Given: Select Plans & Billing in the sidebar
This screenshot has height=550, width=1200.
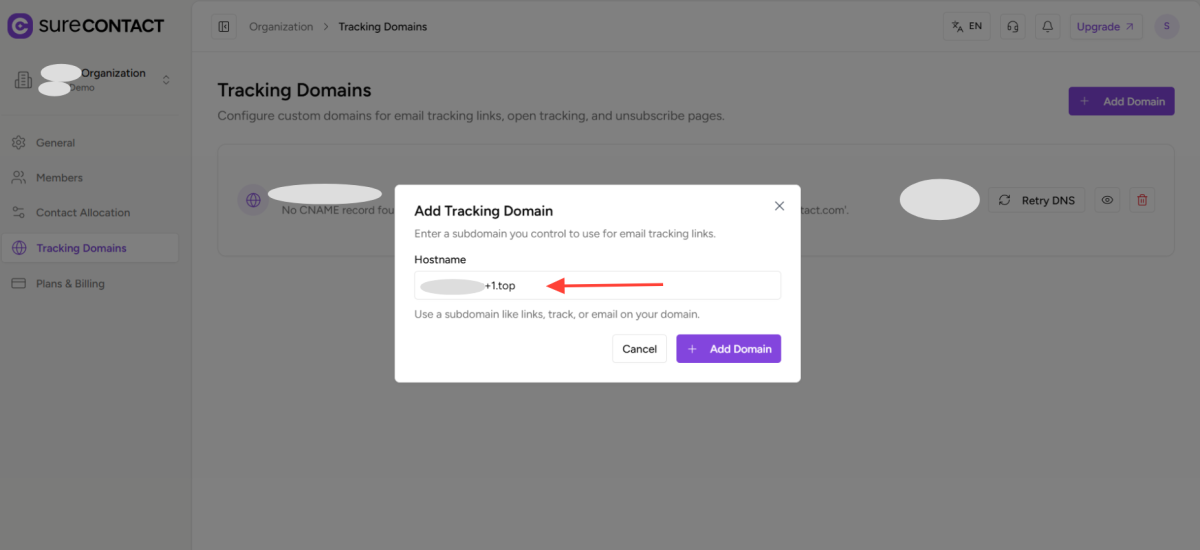Looking at the screenshot, I should pos(70,284).
